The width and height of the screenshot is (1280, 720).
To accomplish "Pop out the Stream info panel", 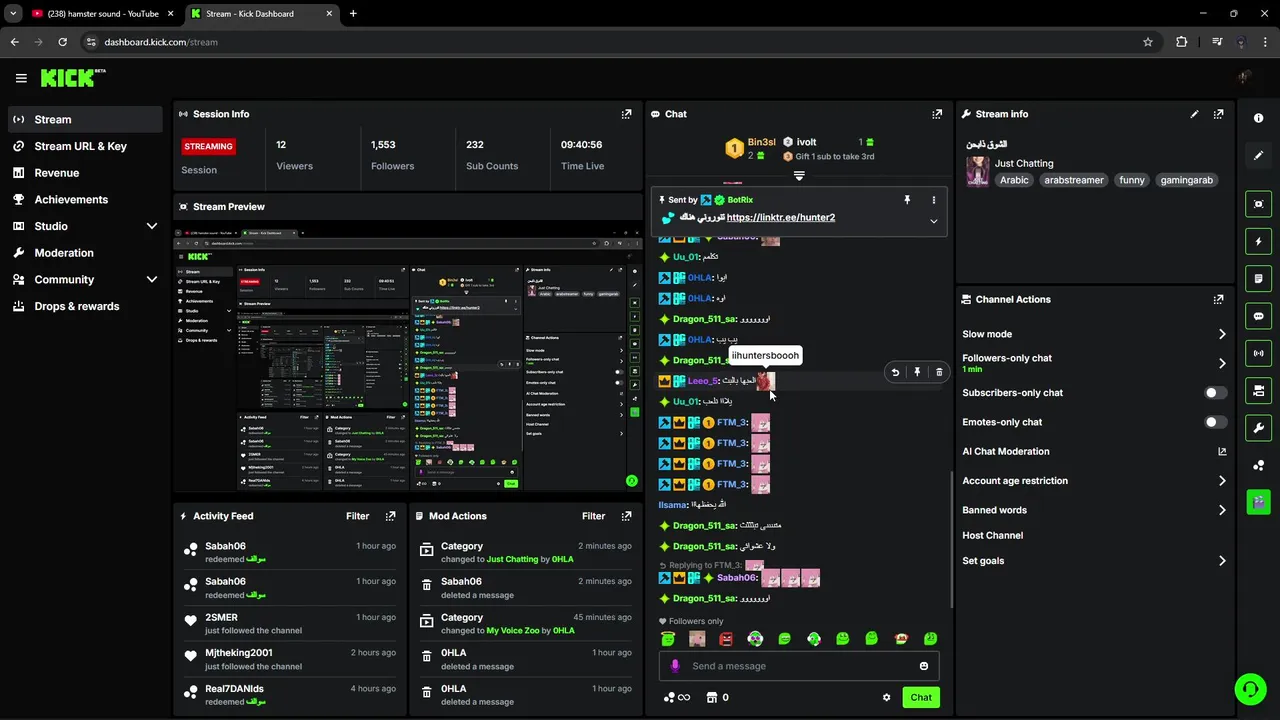I will pyautogui.click(x=1218, y=114).
